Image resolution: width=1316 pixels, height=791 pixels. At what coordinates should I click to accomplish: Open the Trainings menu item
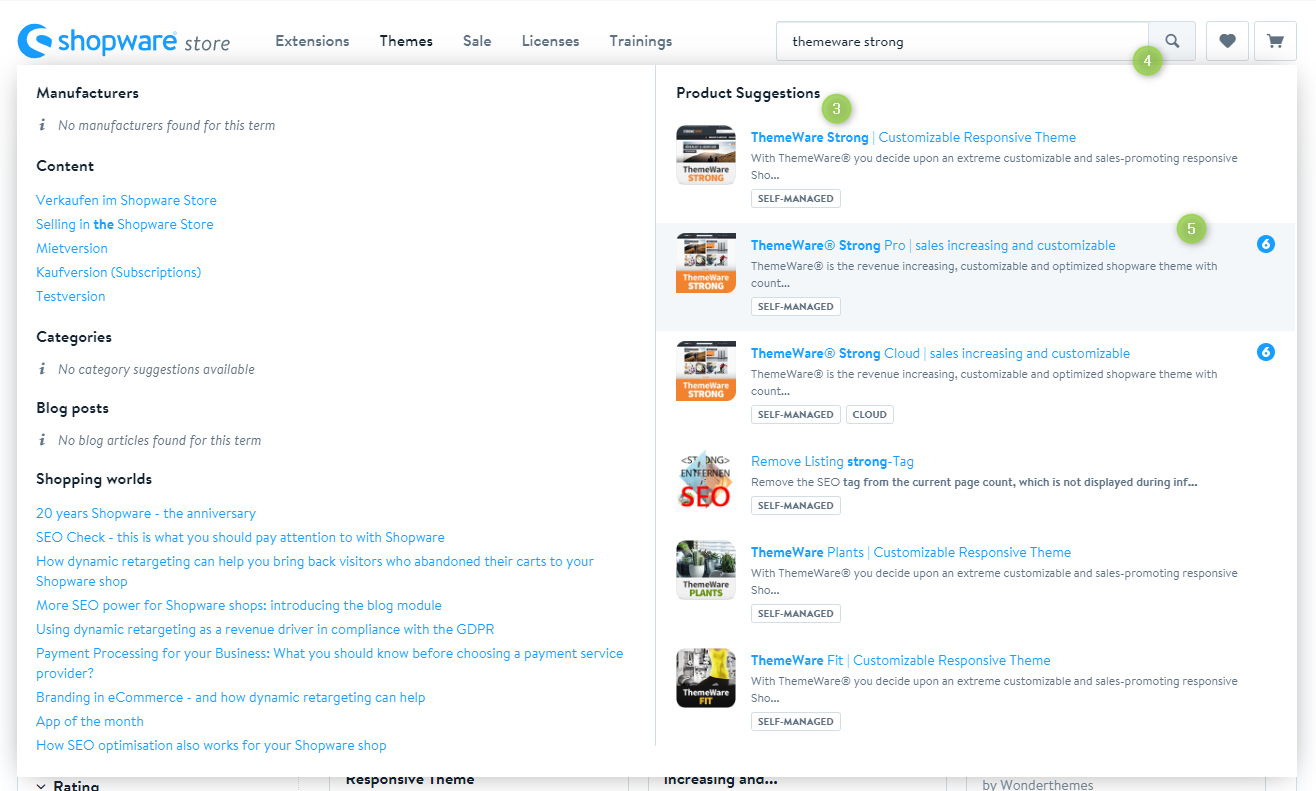[641, 41]
